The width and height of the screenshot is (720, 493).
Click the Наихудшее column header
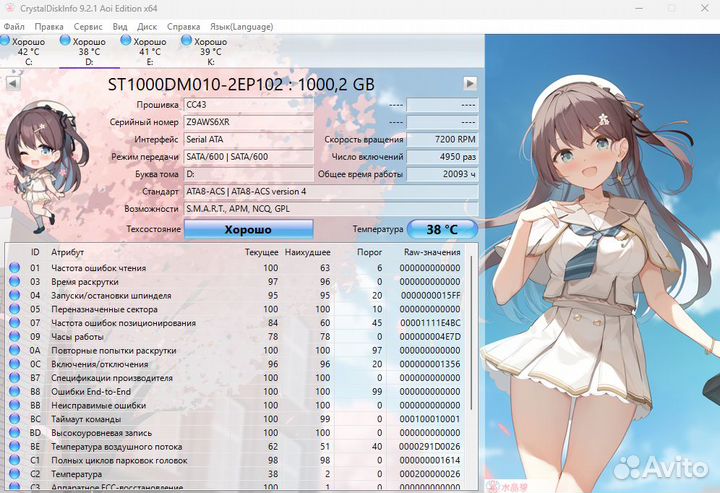tap(308, 252)
